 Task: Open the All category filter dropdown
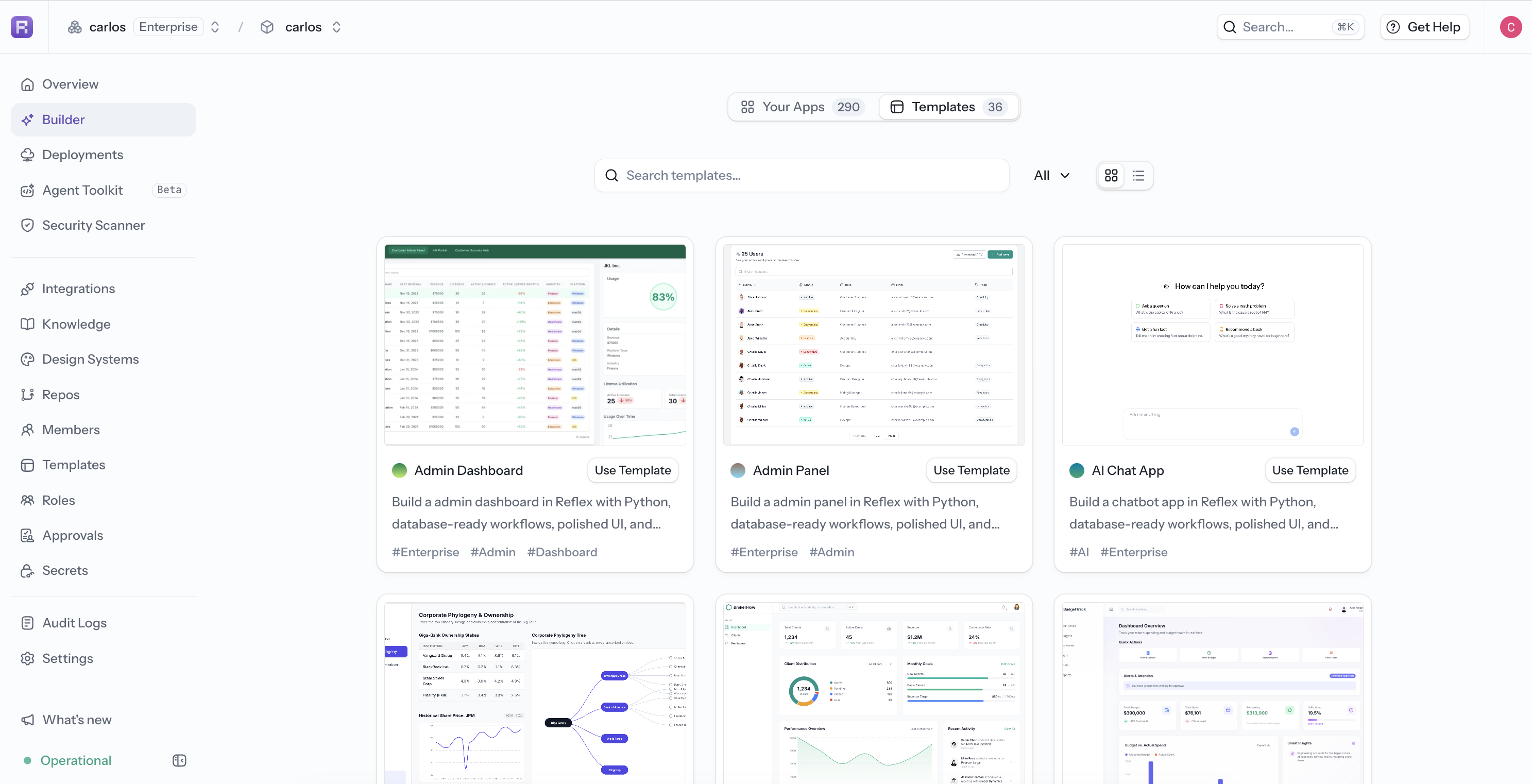(x=1051, y=176)
